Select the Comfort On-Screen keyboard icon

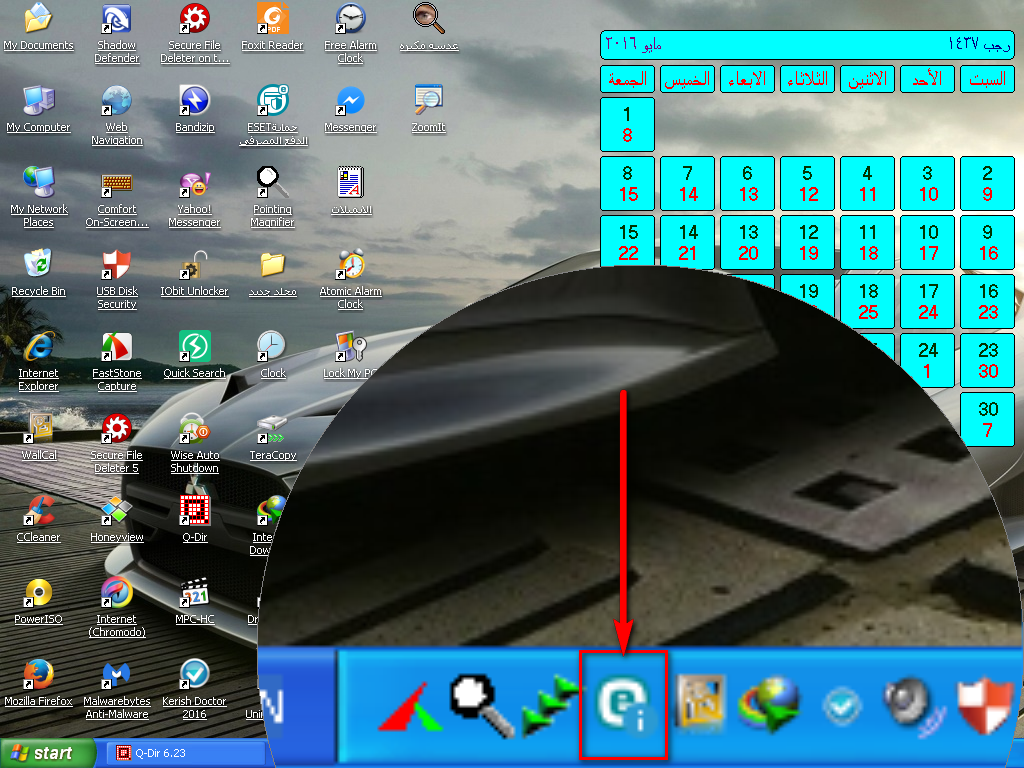click(x=117, y=198)
